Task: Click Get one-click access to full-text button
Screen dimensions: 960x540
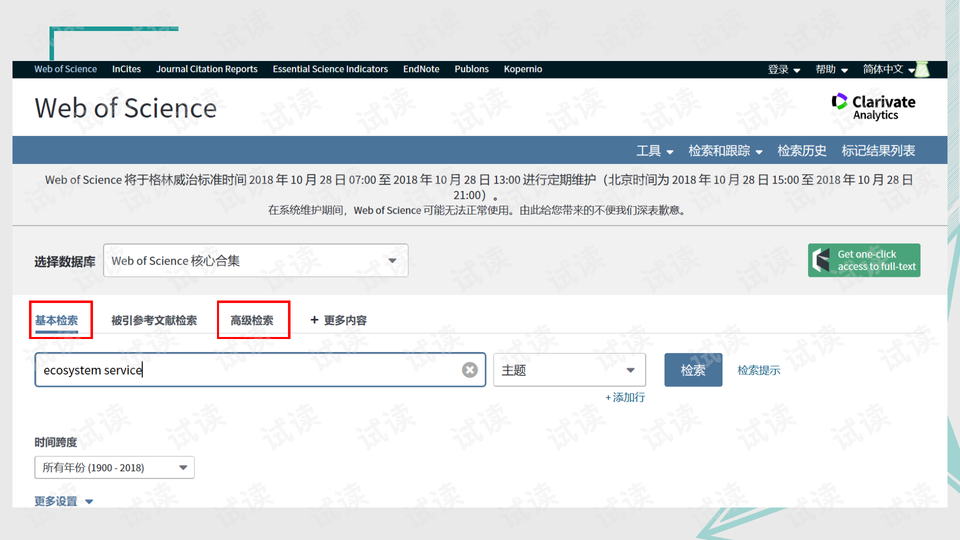Action: (x=864, y=260)
